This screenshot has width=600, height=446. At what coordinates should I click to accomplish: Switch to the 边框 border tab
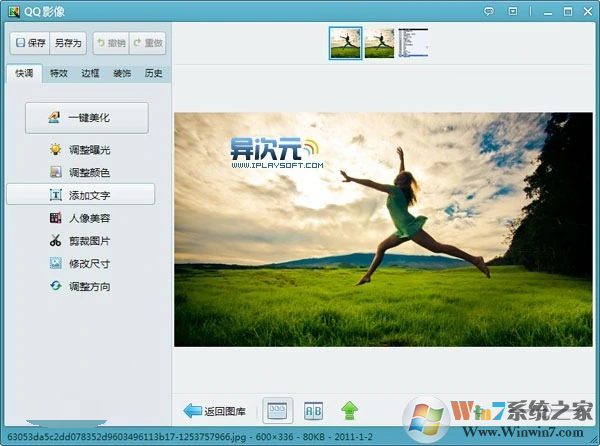point(90,73)
